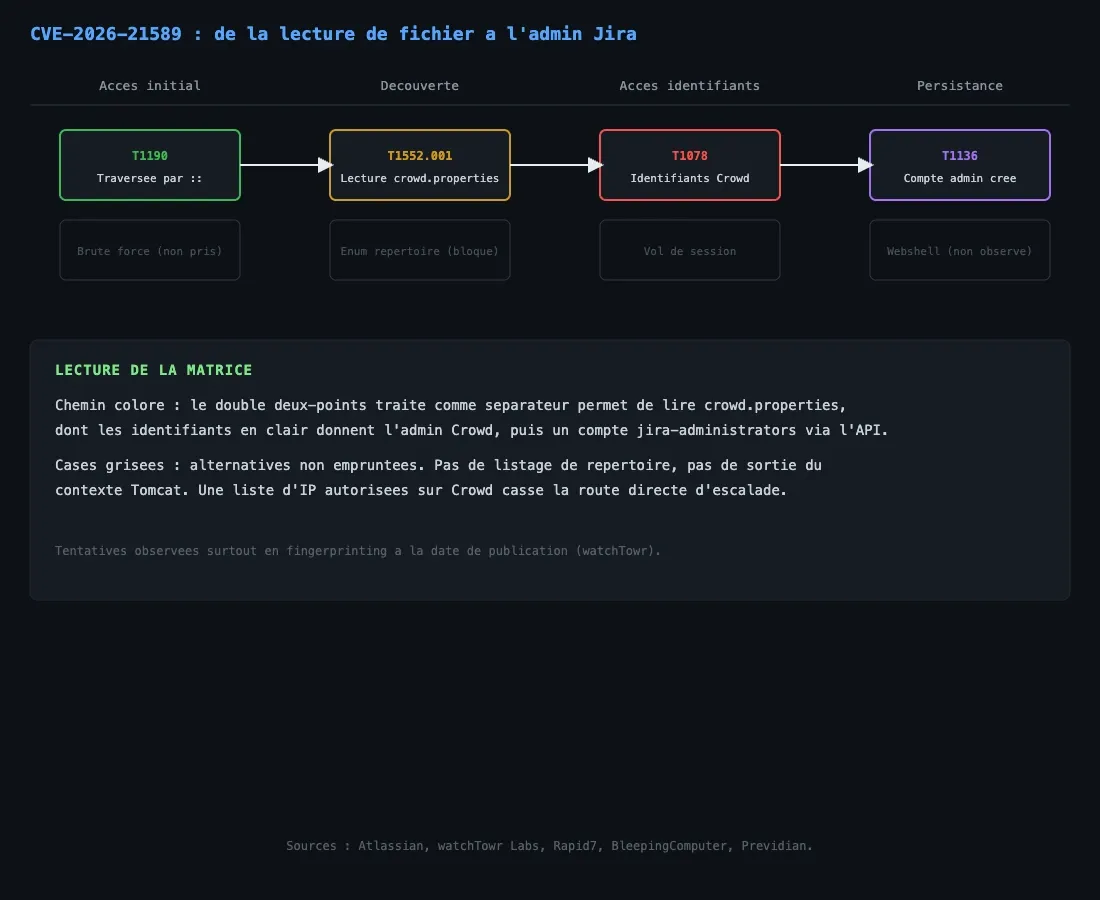Click the T1078 Identifiants Crowd box
Image resolution: width=1100 pixels, height=900 pixels.
point(690,165)
